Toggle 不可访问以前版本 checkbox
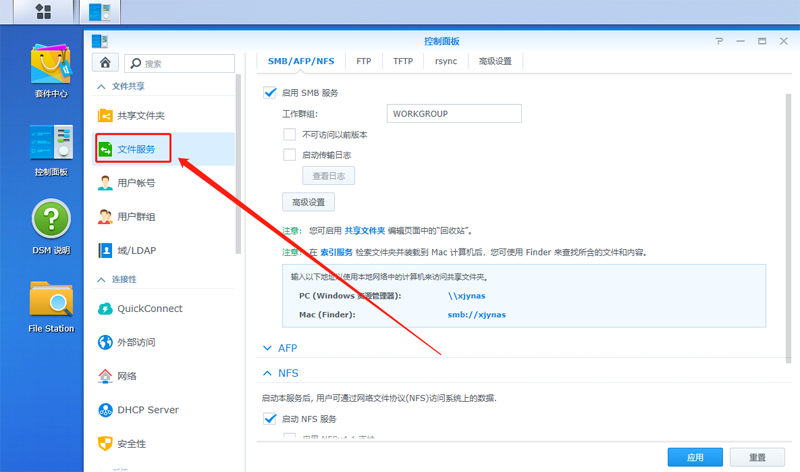 289,134
